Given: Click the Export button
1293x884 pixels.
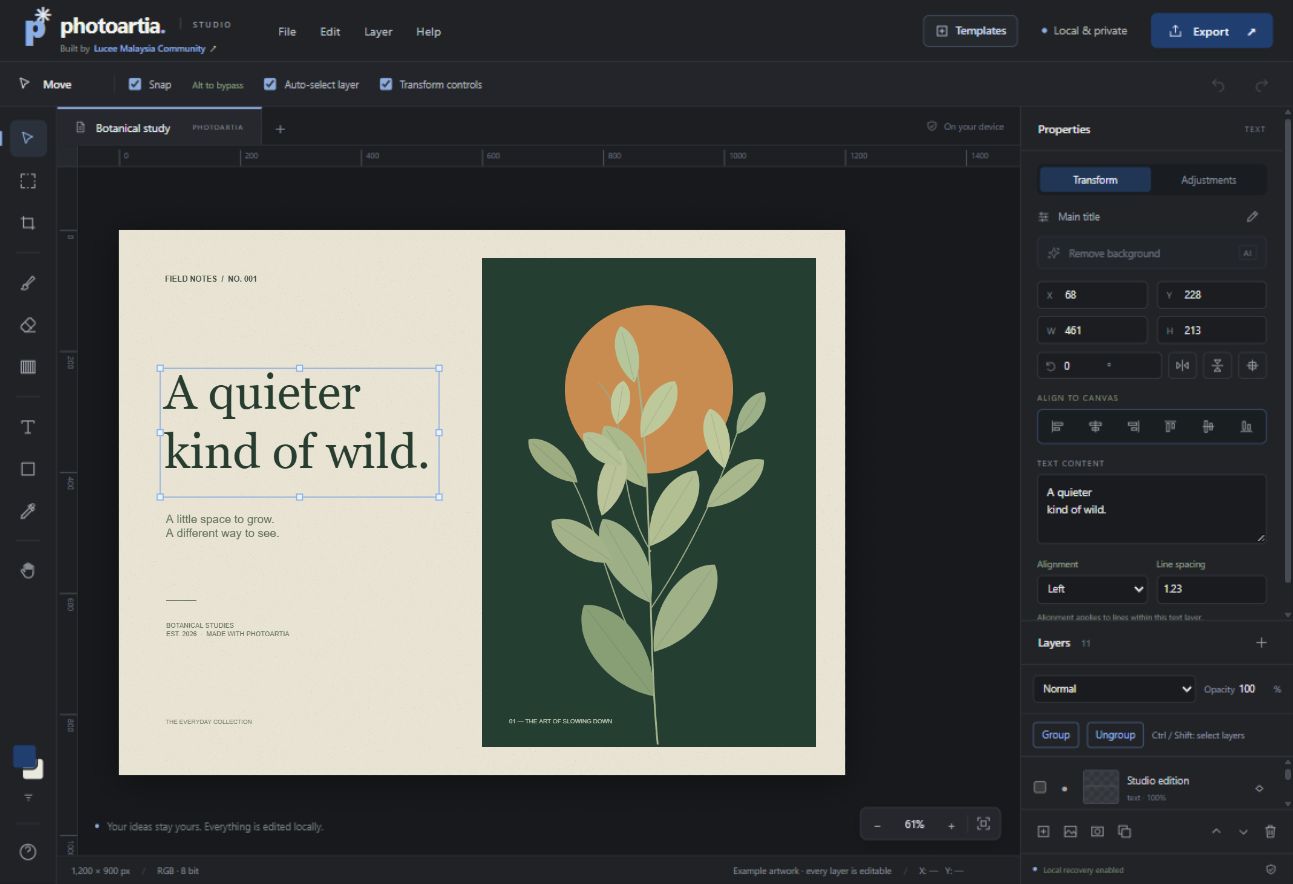Looking at the screenshot, I should pyautogui.click(x=1211, y=31).
